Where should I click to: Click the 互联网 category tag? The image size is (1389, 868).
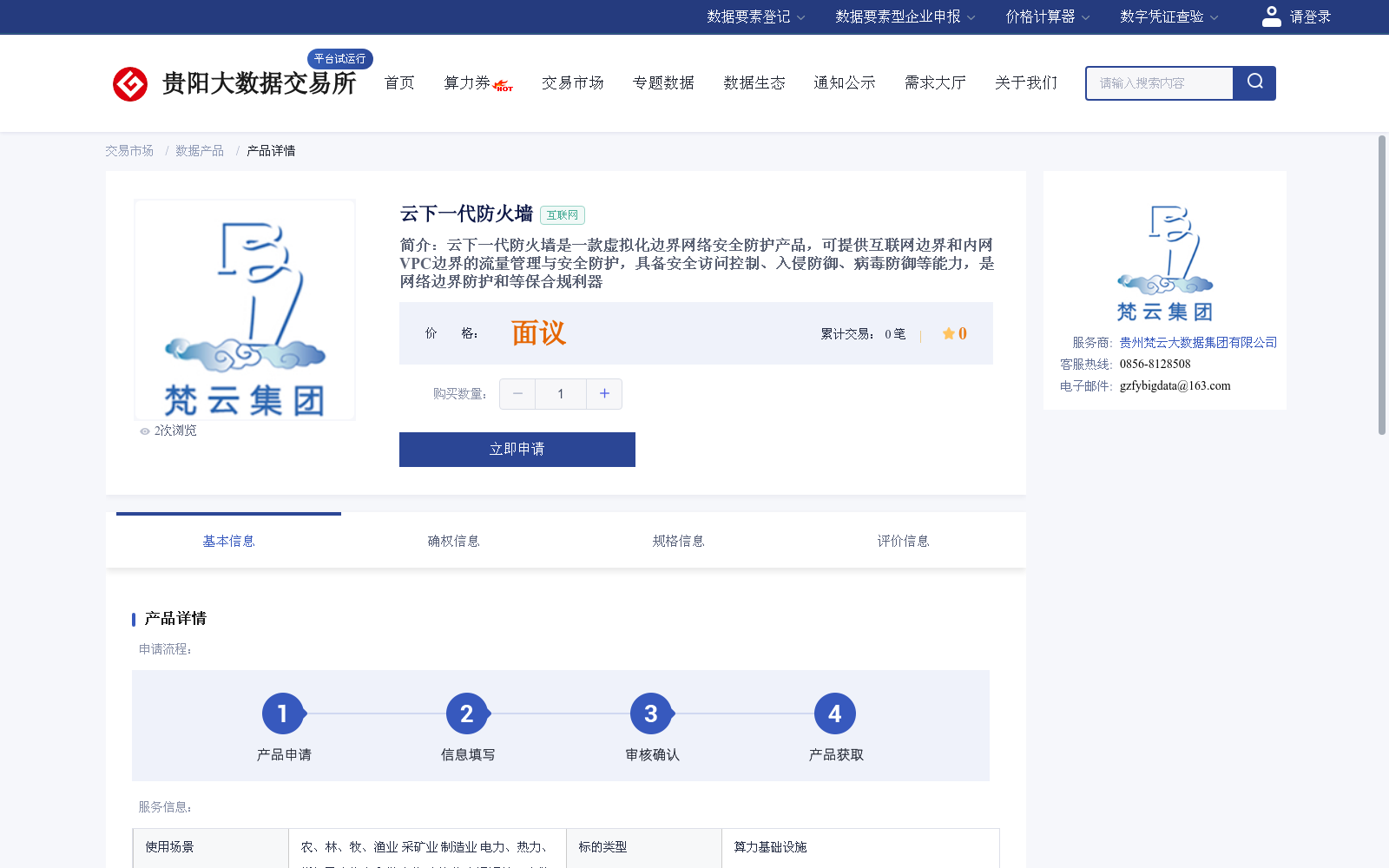click(x=563, y=215)
